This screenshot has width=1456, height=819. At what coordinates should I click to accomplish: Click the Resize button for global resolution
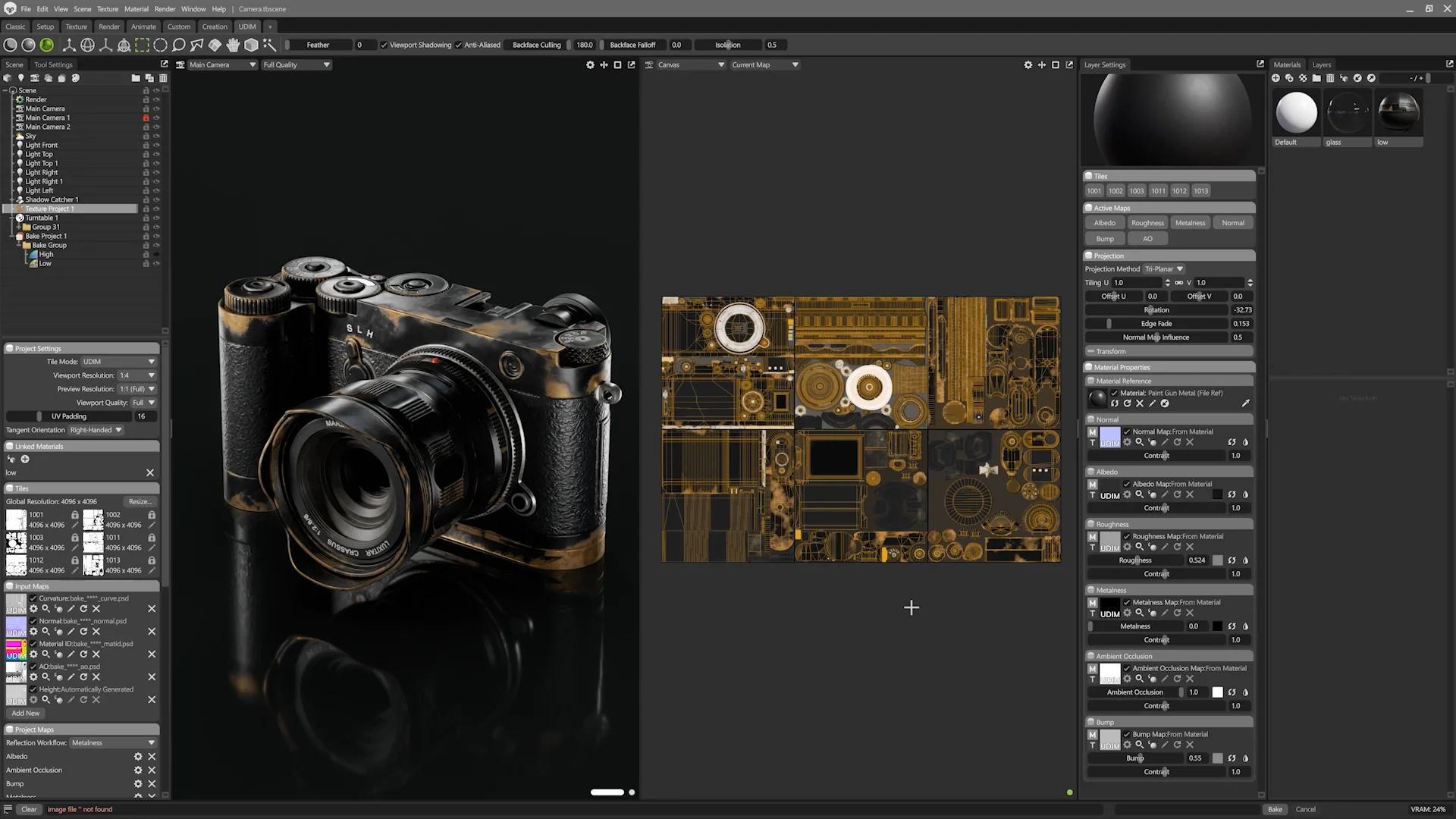coord(140,502)
